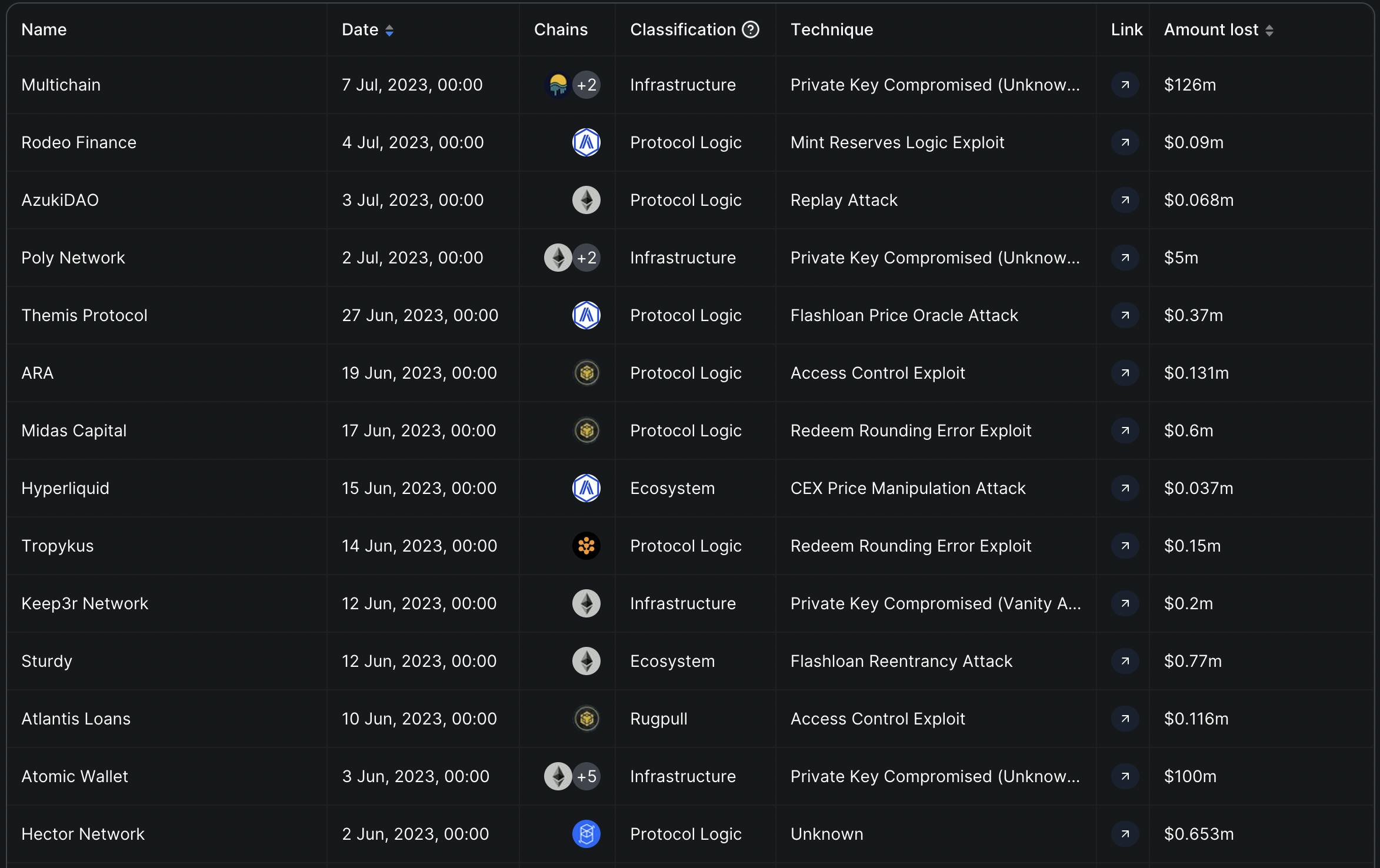The width and height of the screenshot is (1380, 868).
Task: Show the +2 extra chains for Poly Network
Action: tap(586, 258)
